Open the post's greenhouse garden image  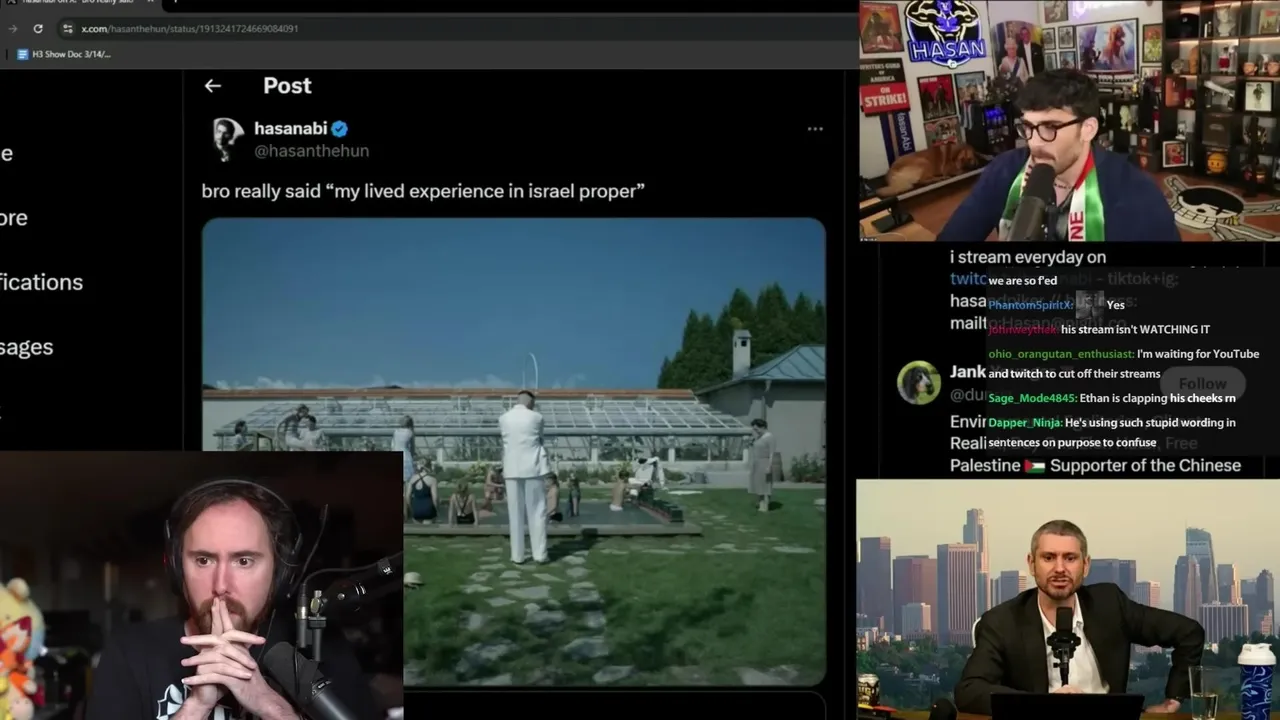click(514, 452)
